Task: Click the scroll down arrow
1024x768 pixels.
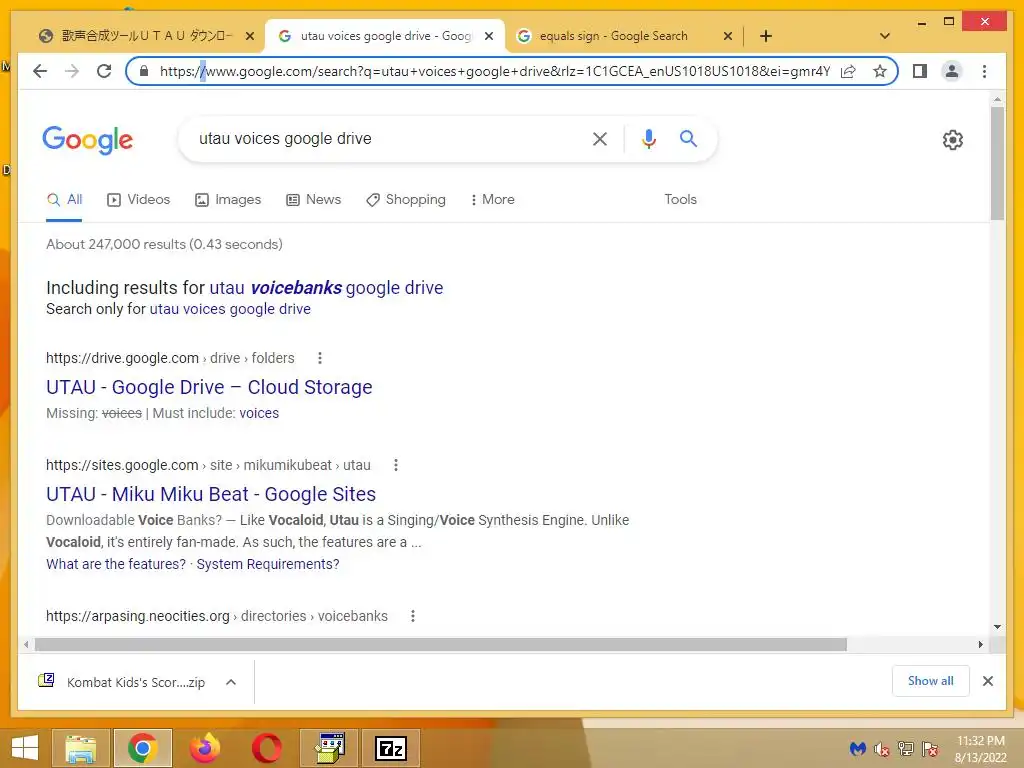Action: (997, 627)
